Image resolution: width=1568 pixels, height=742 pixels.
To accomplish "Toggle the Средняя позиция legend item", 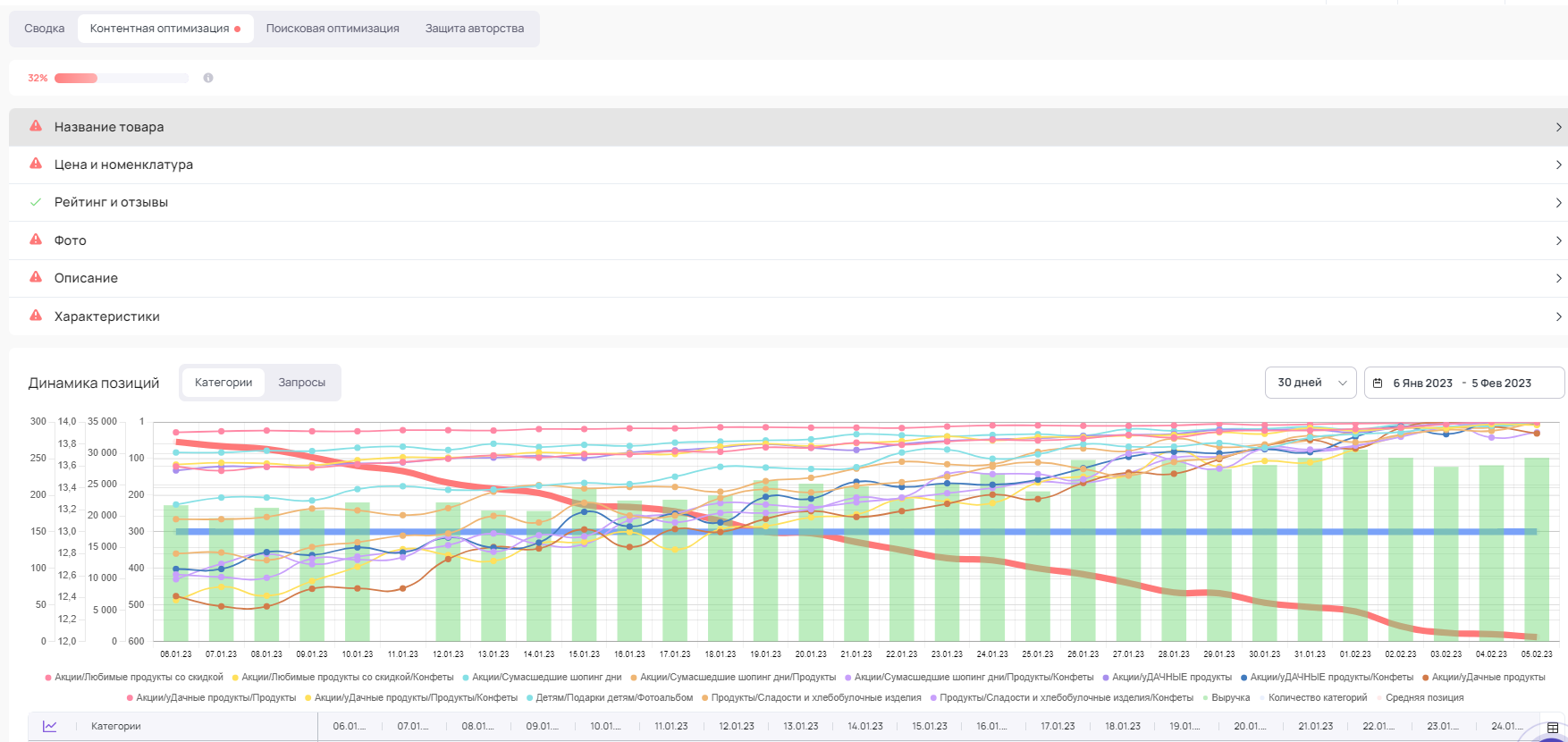I will [x=1424, y=697].
